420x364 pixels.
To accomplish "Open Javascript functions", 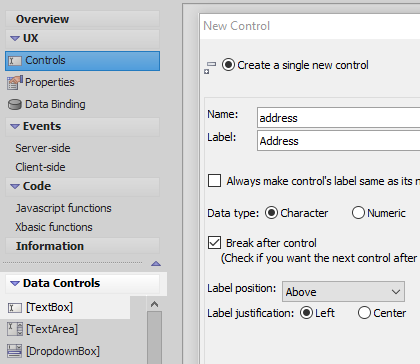I will tap(63, 208).
